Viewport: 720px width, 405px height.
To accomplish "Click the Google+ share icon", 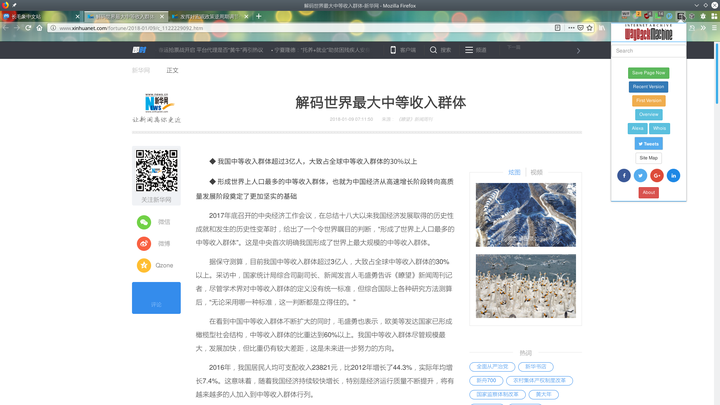I will [657, 175].
